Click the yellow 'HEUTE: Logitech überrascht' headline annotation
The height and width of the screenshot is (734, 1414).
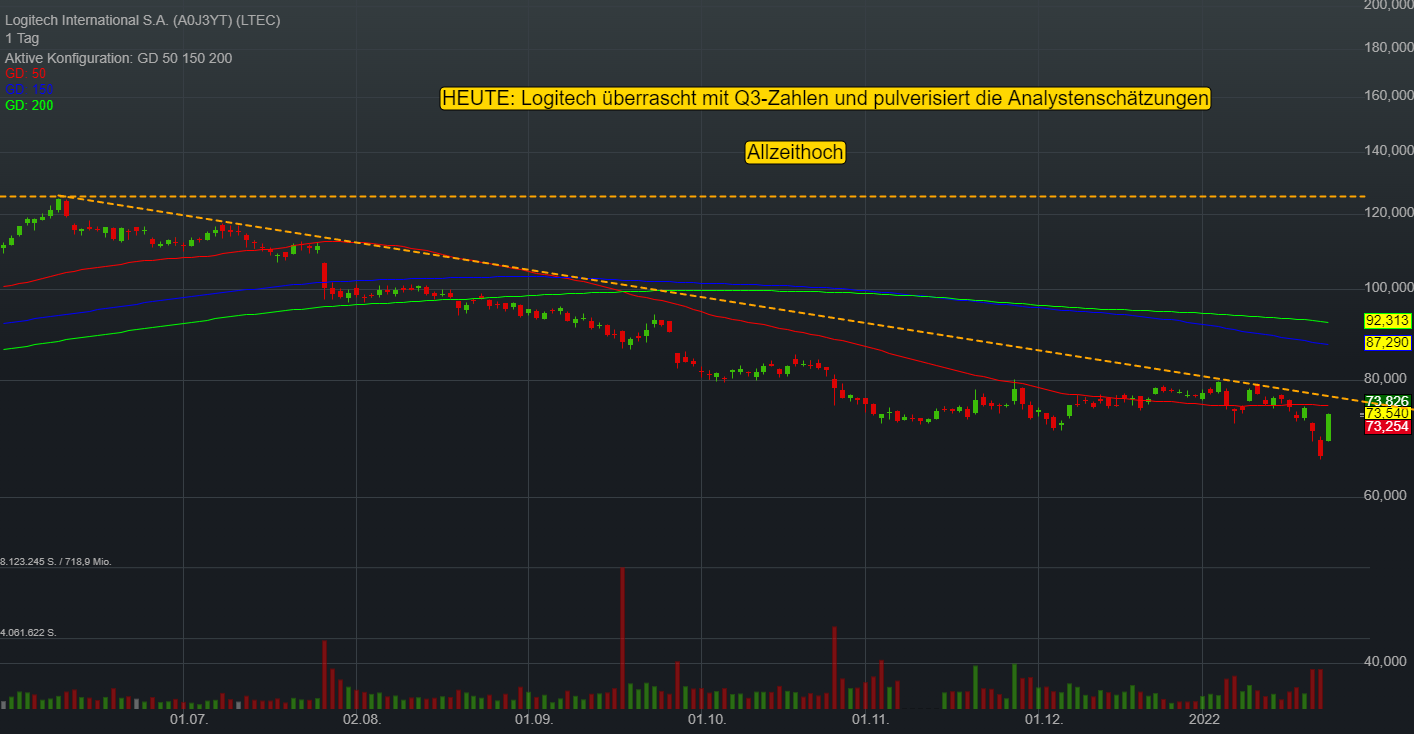(826, 99)
